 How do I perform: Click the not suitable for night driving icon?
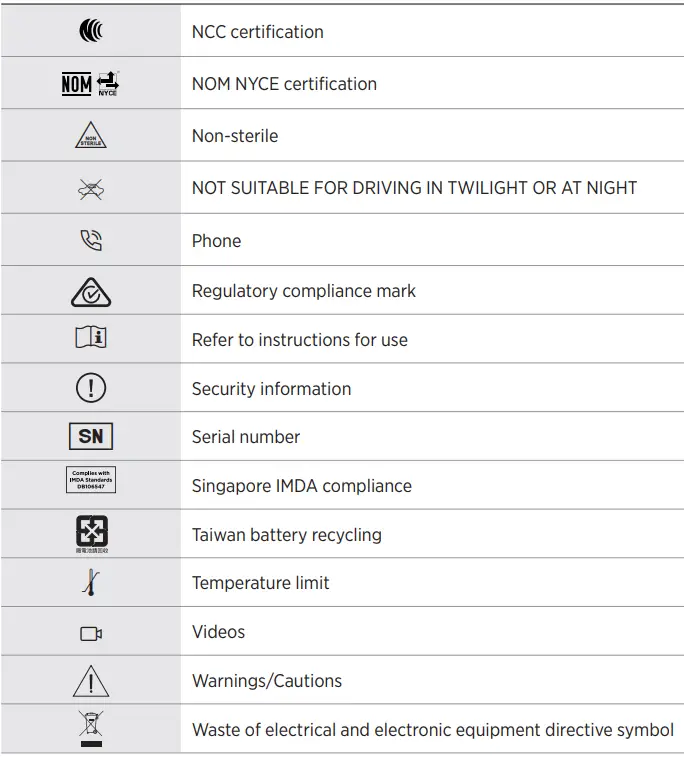[91, 189]
